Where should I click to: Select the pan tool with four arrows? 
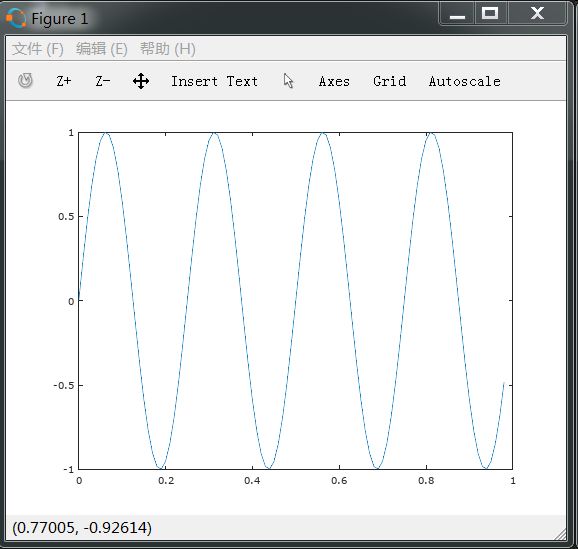pos(141,81)
